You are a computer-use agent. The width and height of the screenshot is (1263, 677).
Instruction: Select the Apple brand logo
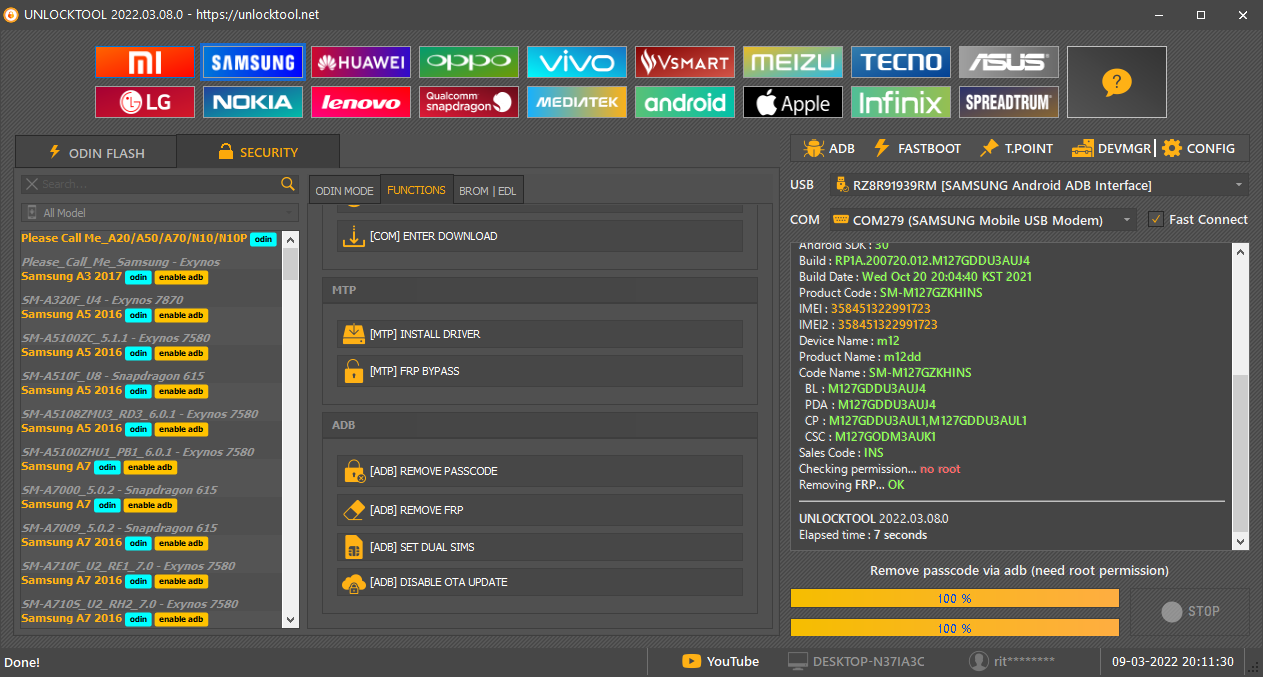coord(793,102)
